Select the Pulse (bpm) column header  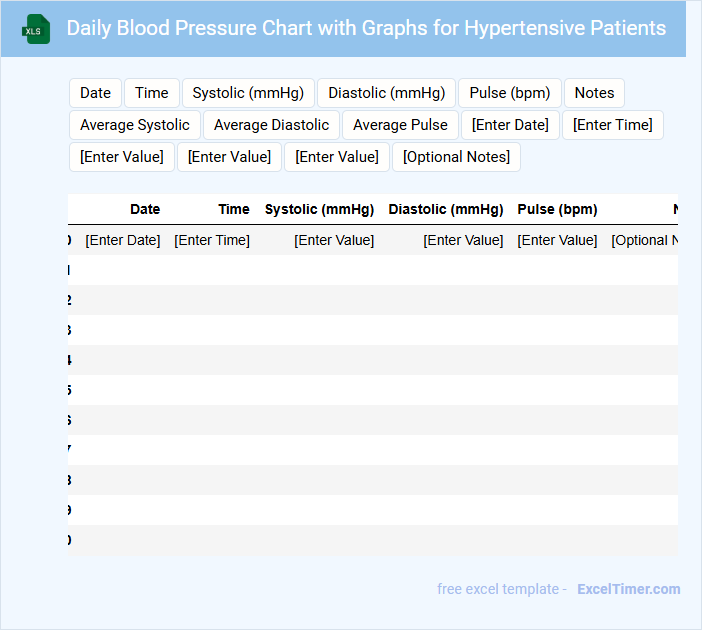[x=557, y=210]
